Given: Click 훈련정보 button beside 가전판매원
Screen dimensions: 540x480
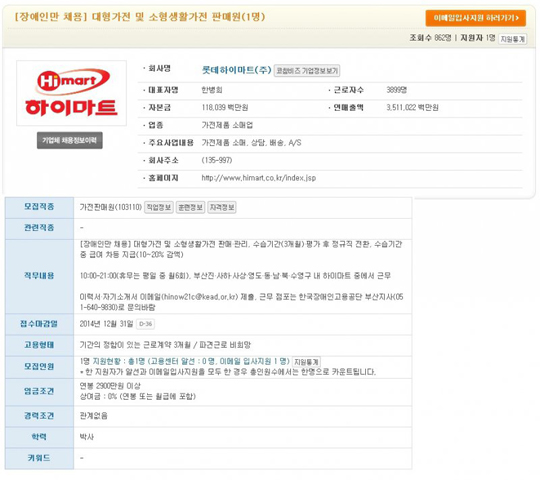Looking at the screenshot, I should pyautogui.click(x=190, y=207).
